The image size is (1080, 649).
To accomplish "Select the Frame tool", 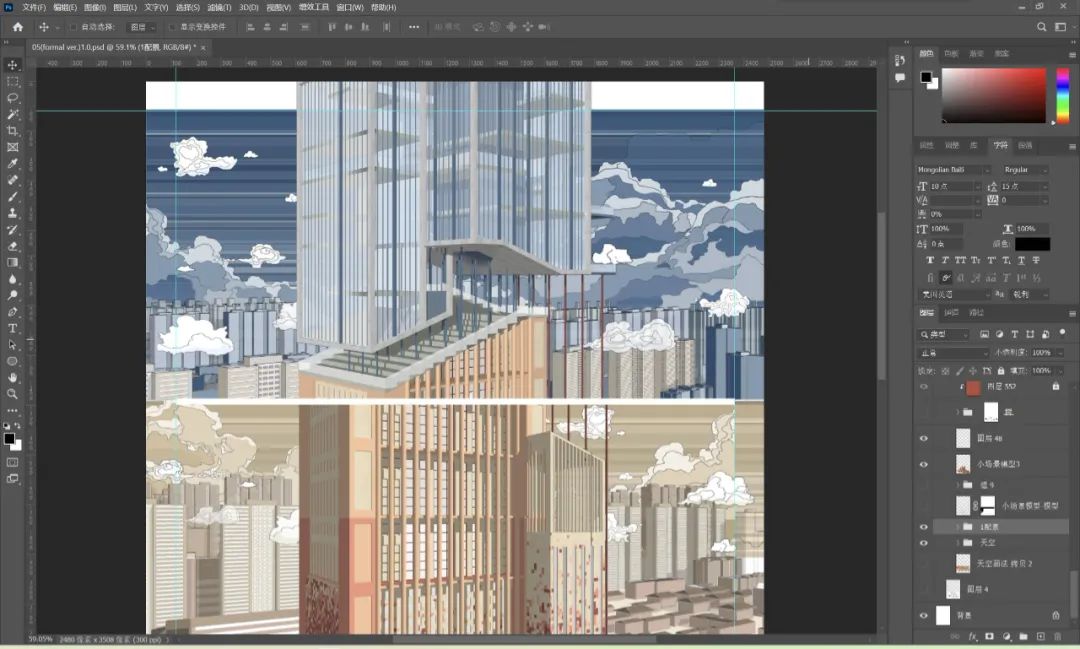I will point(12,147).
